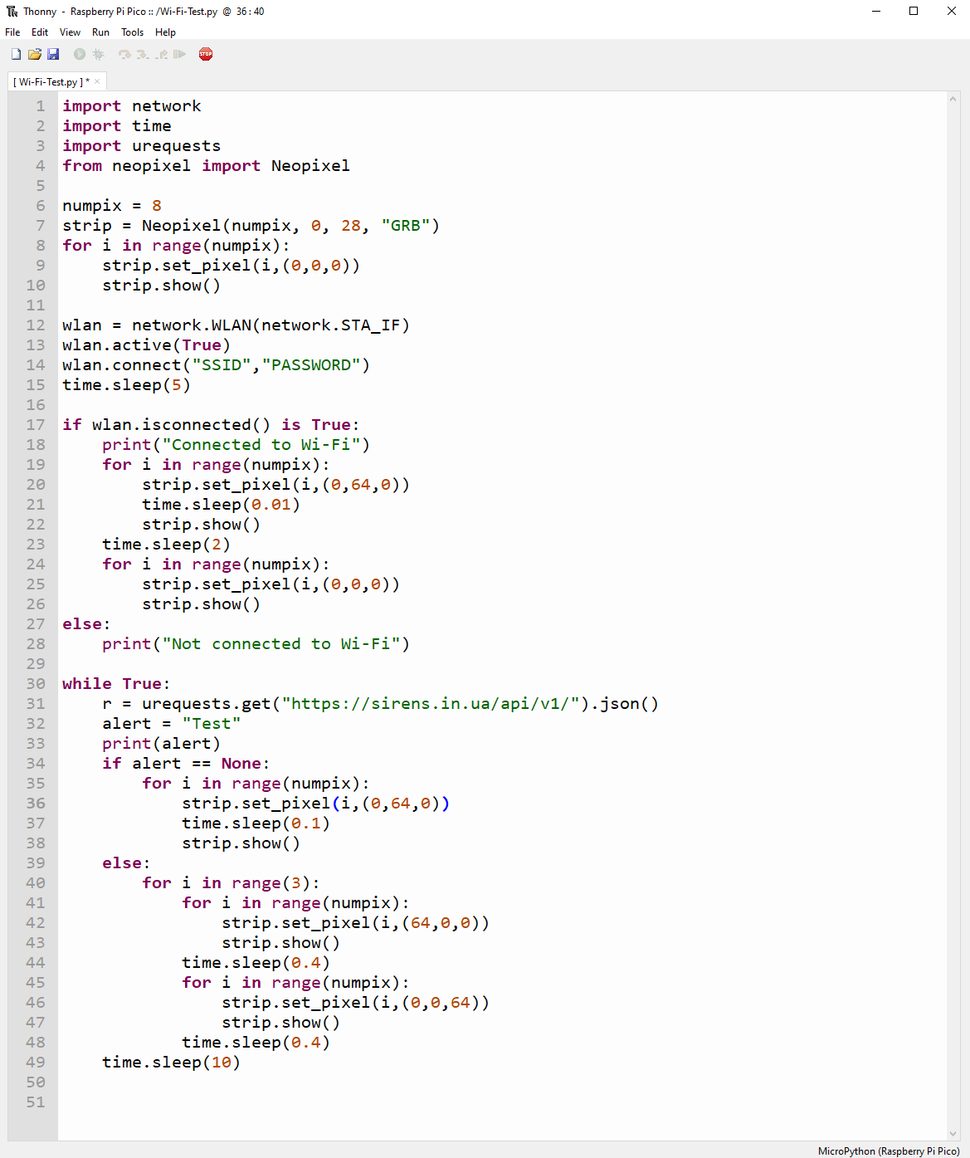Click the Step into icon
The height and width of the screenshot is (1158, 970).
(143, 54)
